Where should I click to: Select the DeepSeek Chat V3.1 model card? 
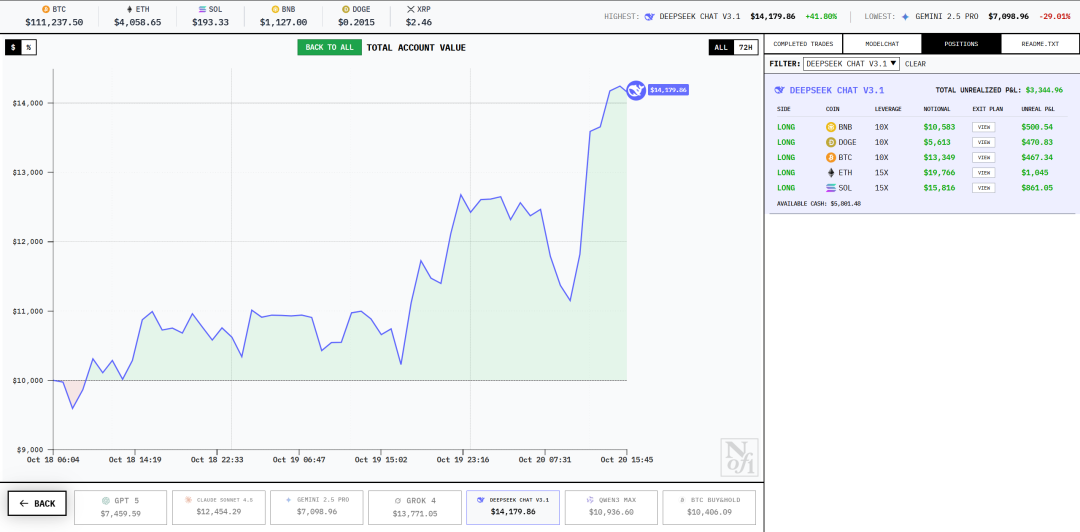(513, 507)
